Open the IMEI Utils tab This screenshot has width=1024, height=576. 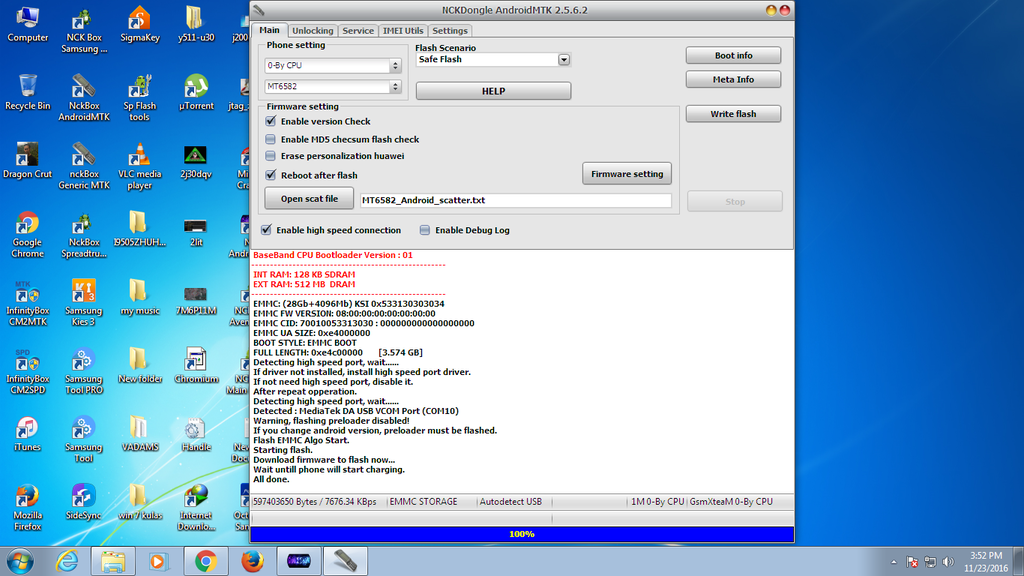pyautogui.click(x=403, y=31)
